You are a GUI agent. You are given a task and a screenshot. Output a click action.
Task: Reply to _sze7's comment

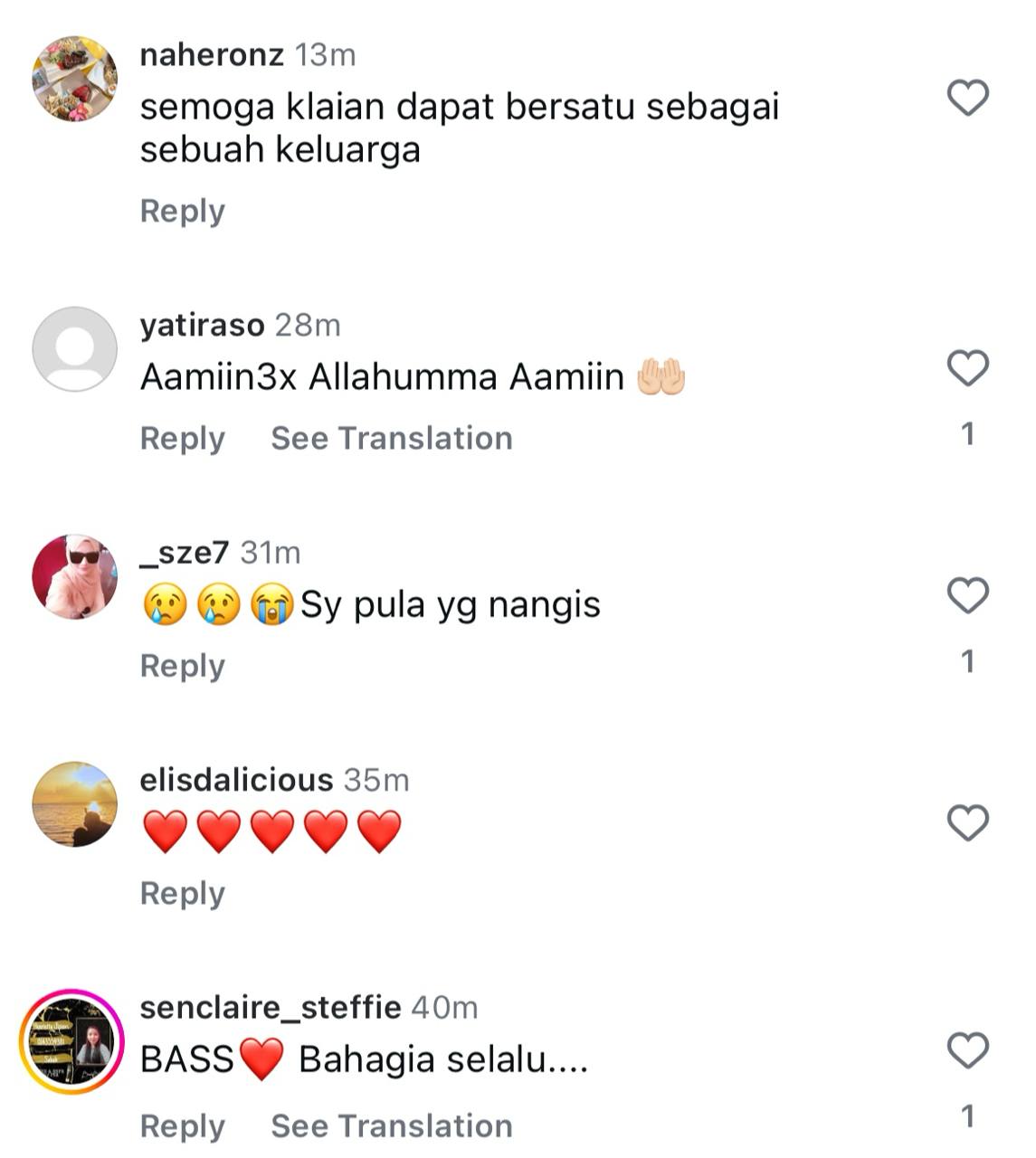pos(182,666)
